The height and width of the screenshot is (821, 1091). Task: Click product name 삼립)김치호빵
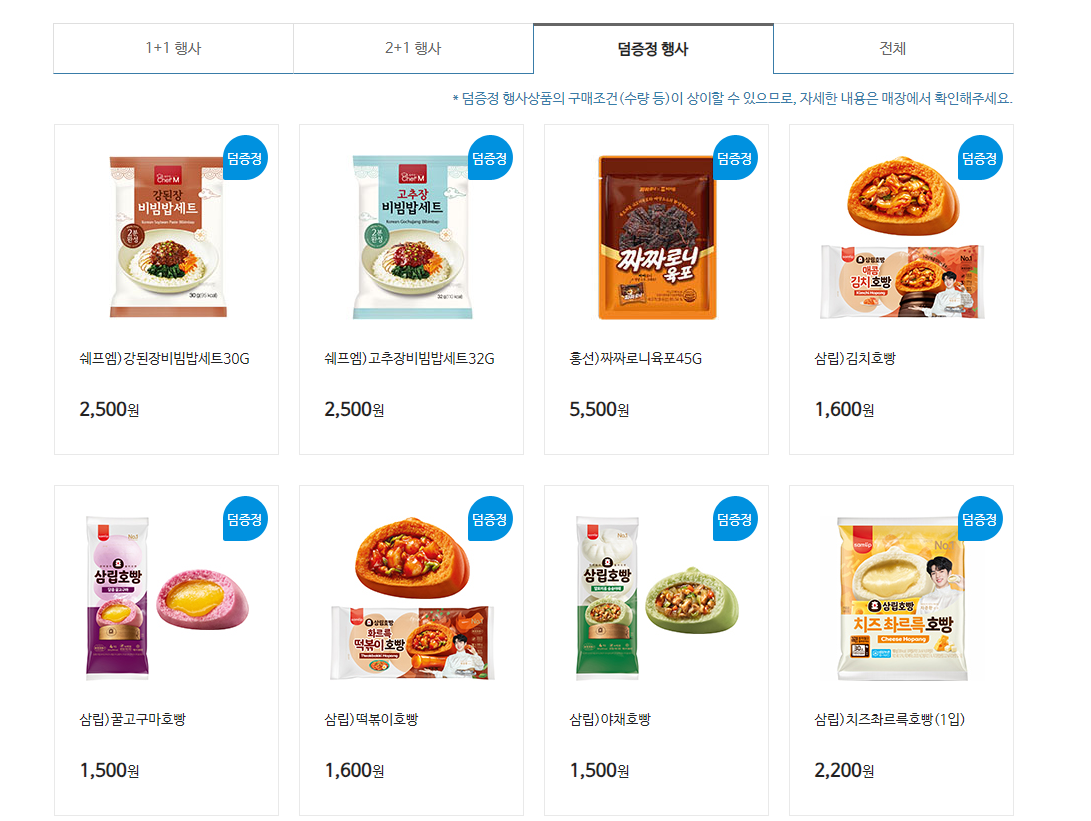(855, 359)
